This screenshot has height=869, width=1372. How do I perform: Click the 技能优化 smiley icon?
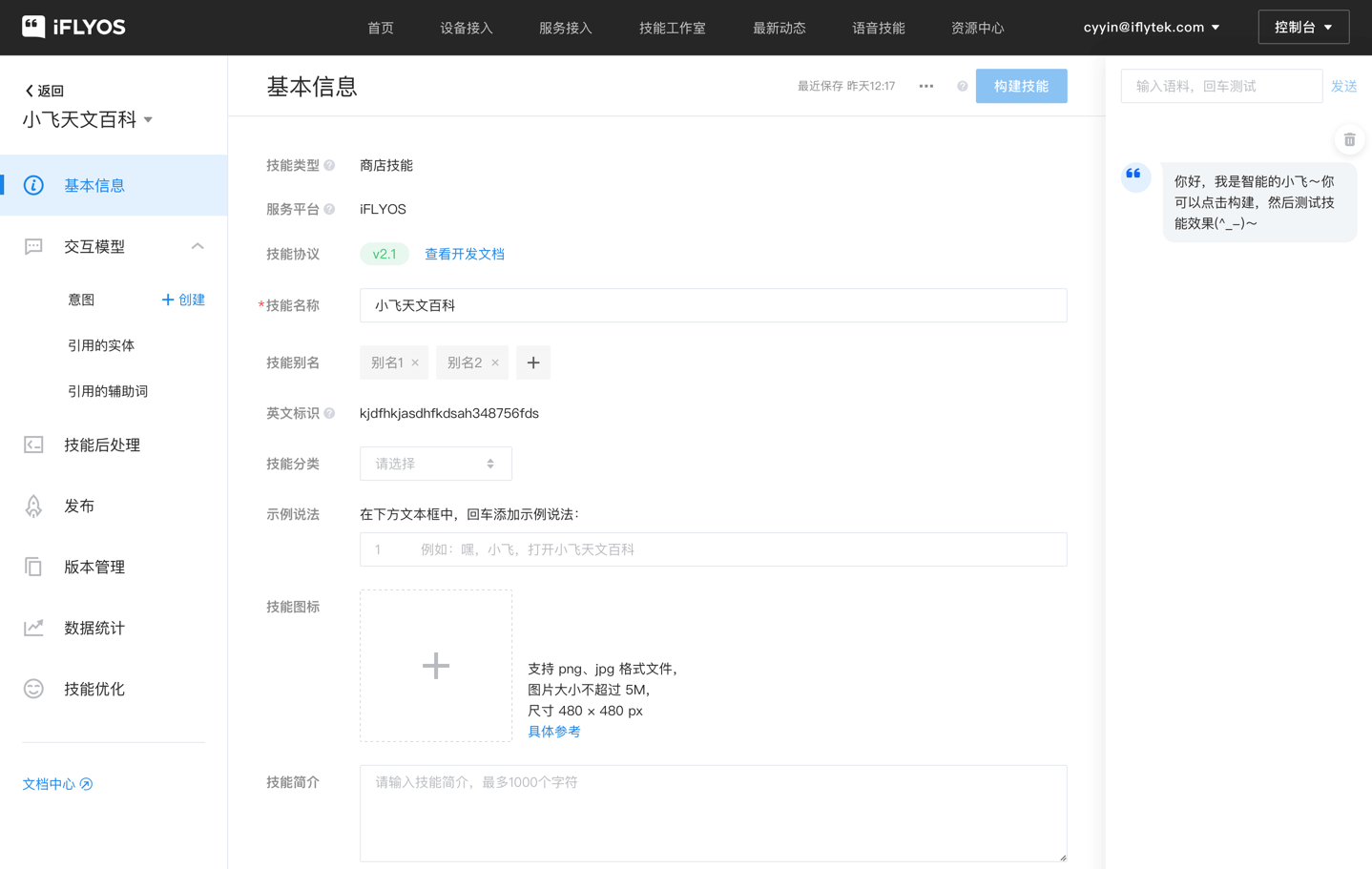tap(33, 689)
